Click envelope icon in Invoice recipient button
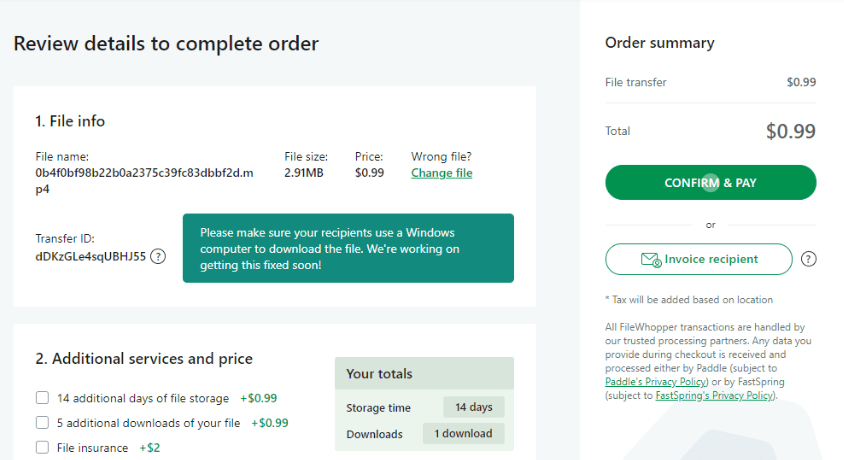 (651, 259)
